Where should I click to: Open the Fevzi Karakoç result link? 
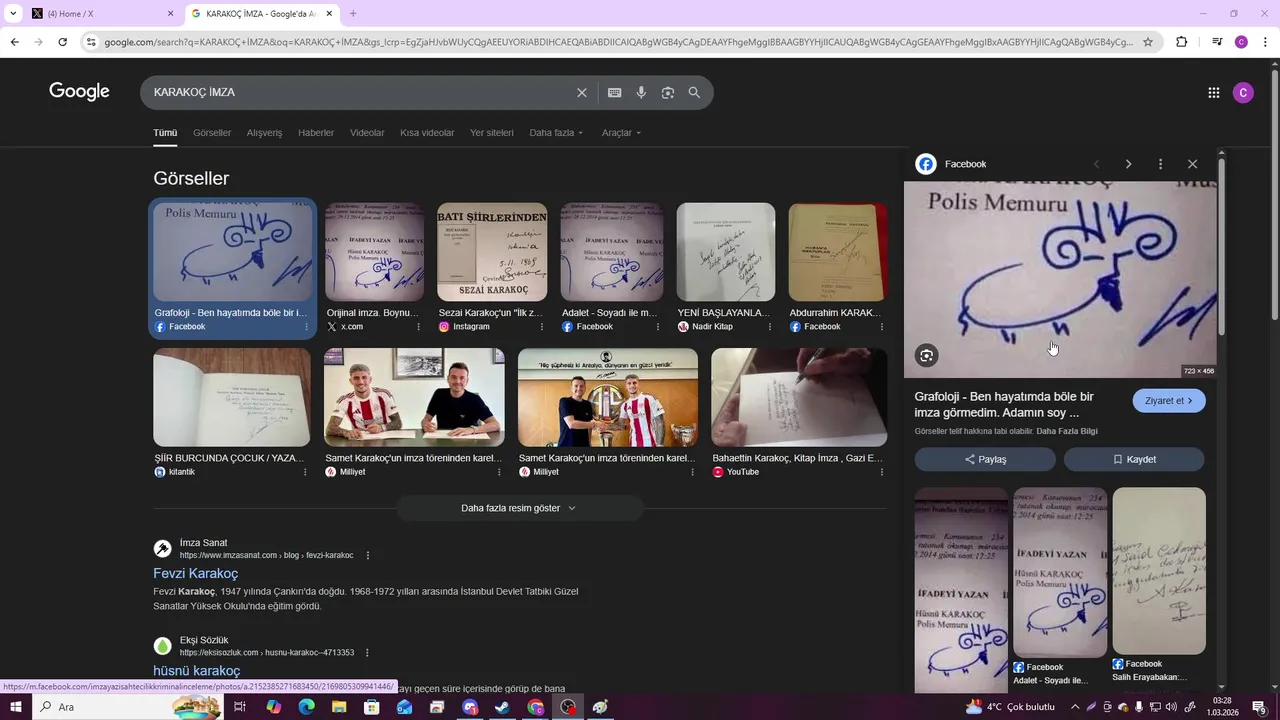click(x=195, y=574)
